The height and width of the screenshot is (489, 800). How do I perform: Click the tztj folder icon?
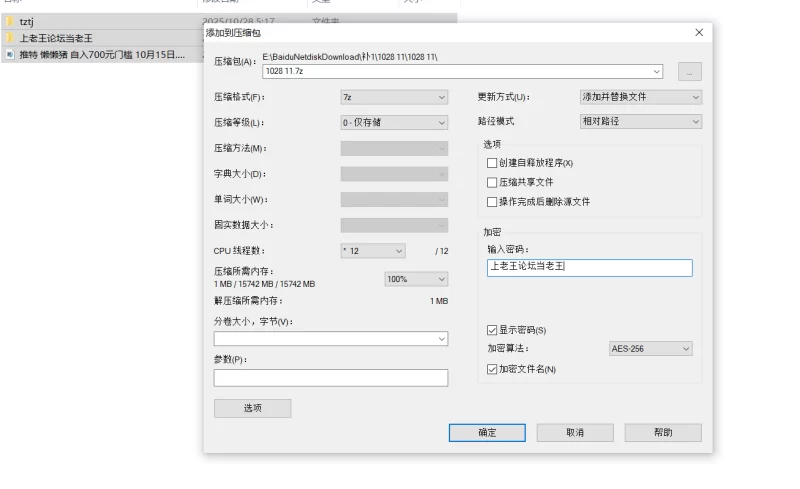tap(10, 21)
